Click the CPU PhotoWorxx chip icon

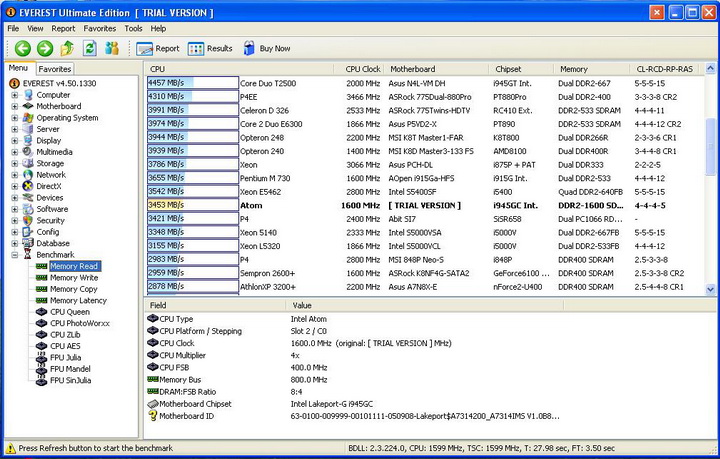pos(41,323)
